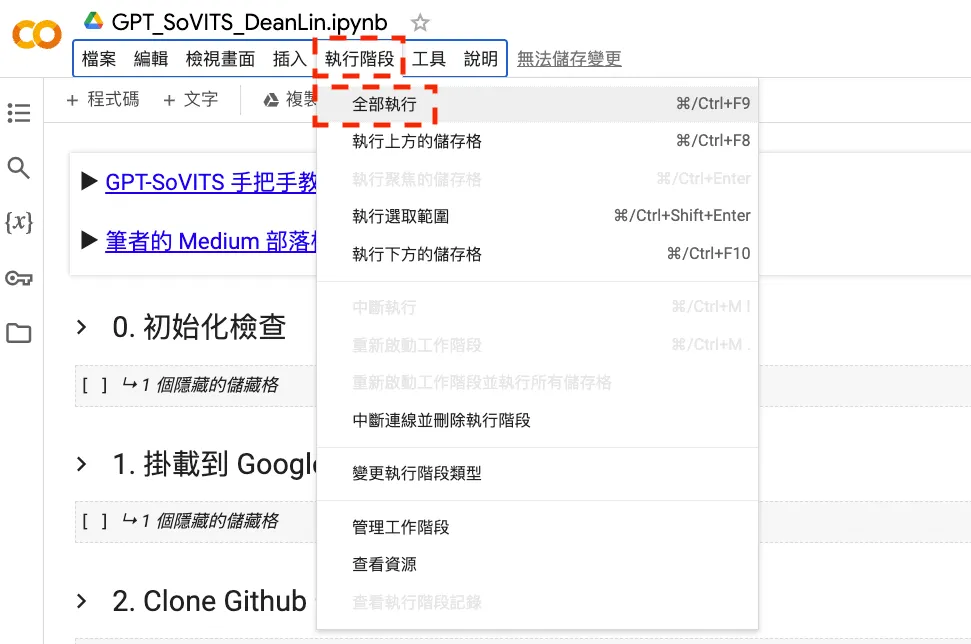
Task: Open the 檢視畫面 menu
Action: (220, 59)
